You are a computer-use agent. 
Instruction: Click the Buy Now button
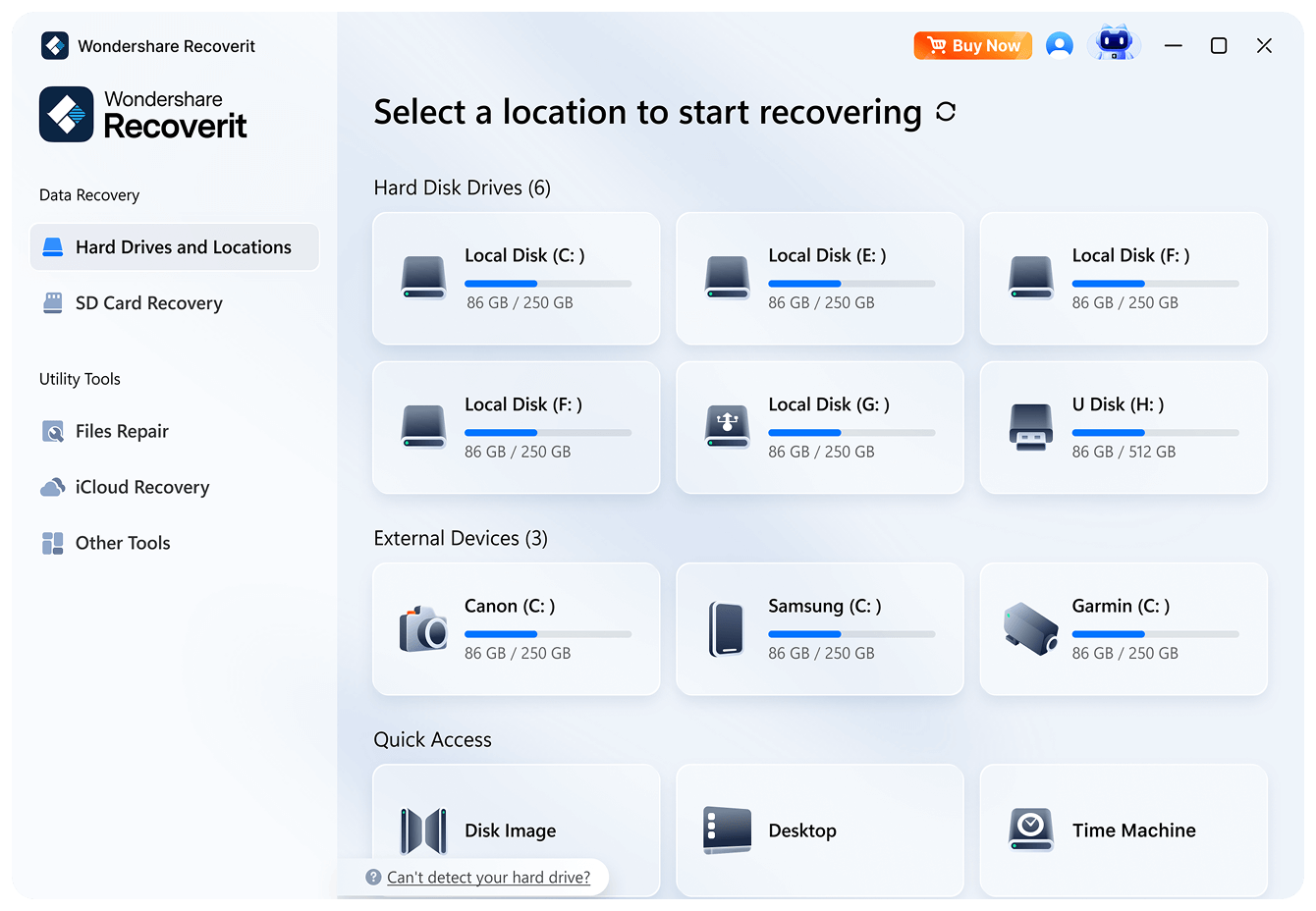coord(973,45)
